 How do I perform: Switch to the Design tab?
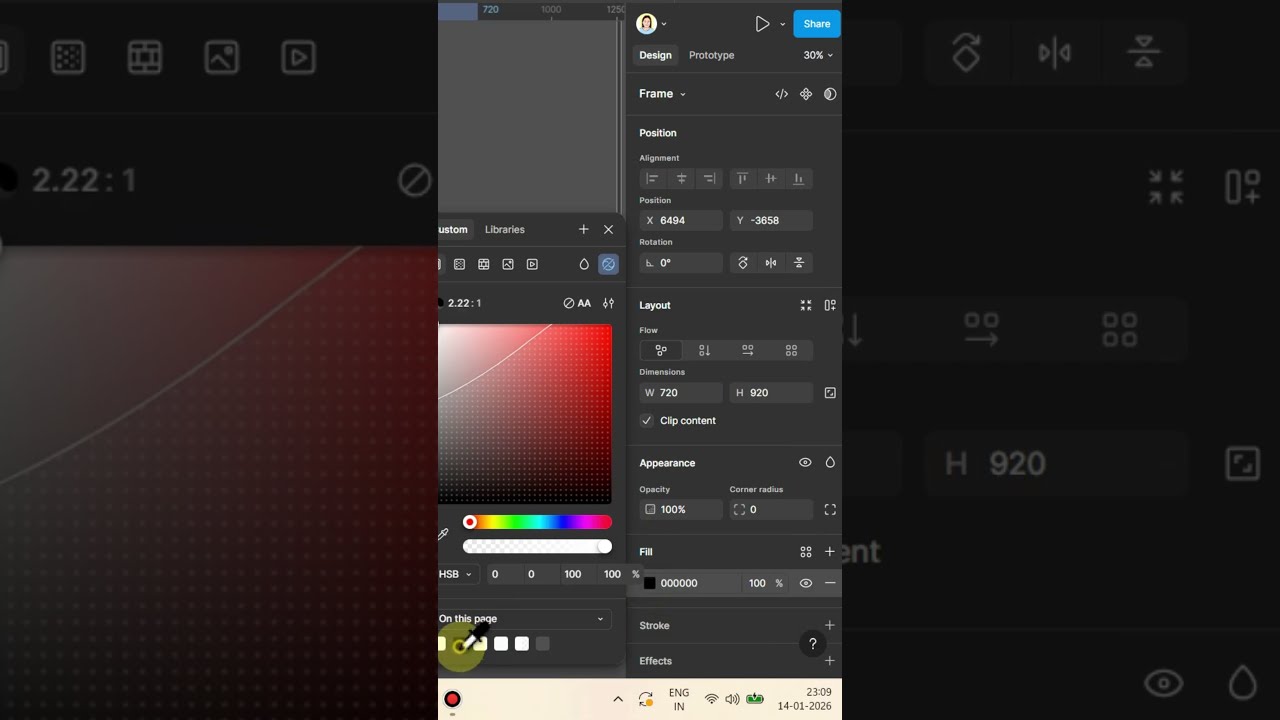coord(656,55)
